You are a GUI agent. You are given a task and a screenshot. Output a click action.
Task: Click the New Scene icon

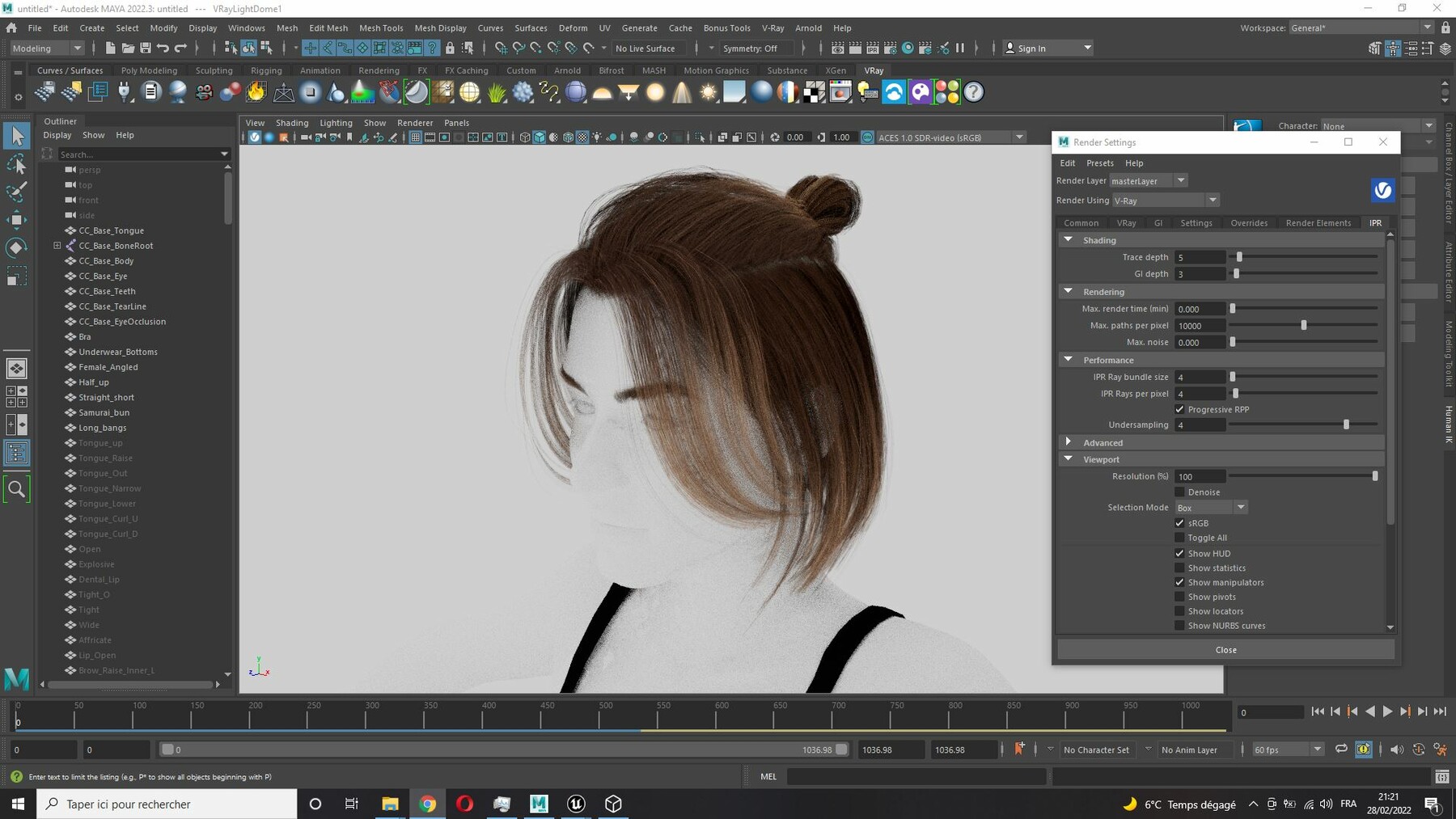coord(111,49)
